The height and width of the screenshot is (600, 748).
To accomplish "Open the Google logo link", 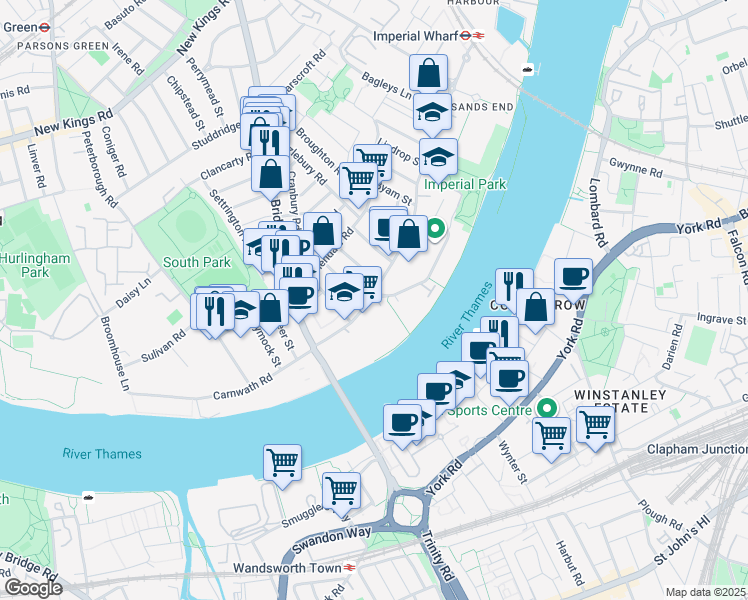I will tap(33, 588).
